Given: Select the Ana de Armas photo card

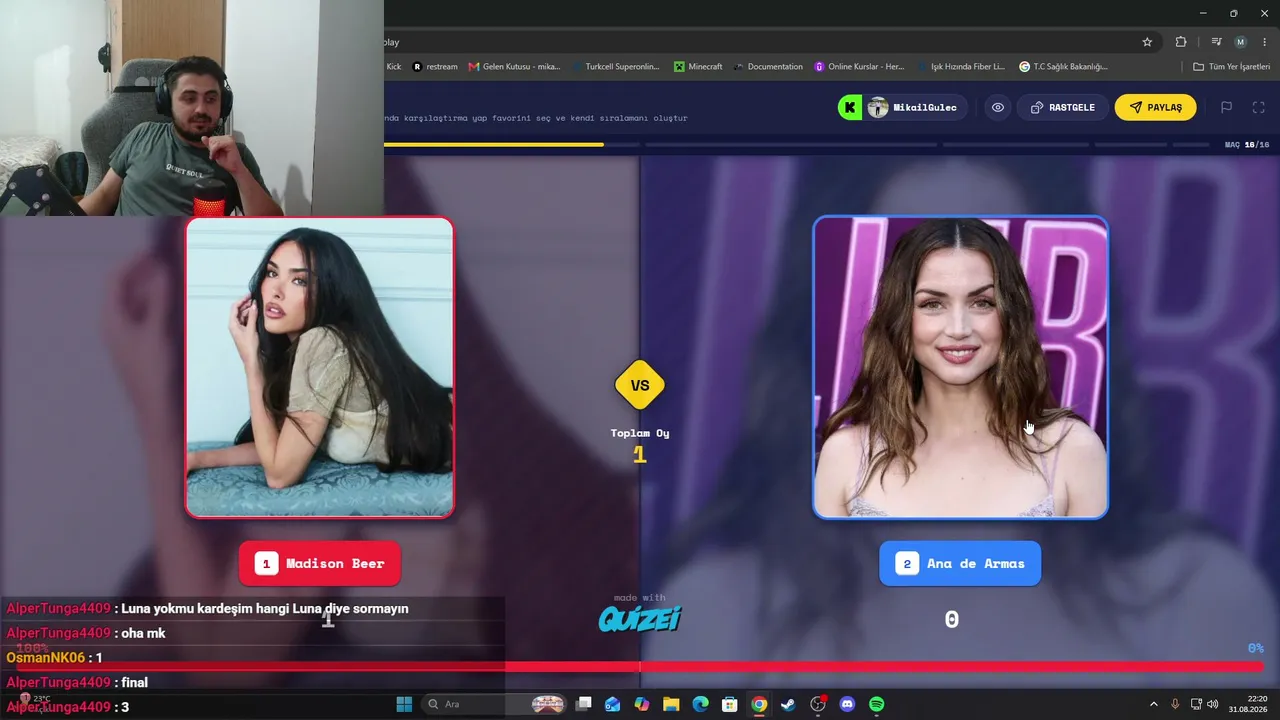Looking at the screenshot, I should [960, 367].
